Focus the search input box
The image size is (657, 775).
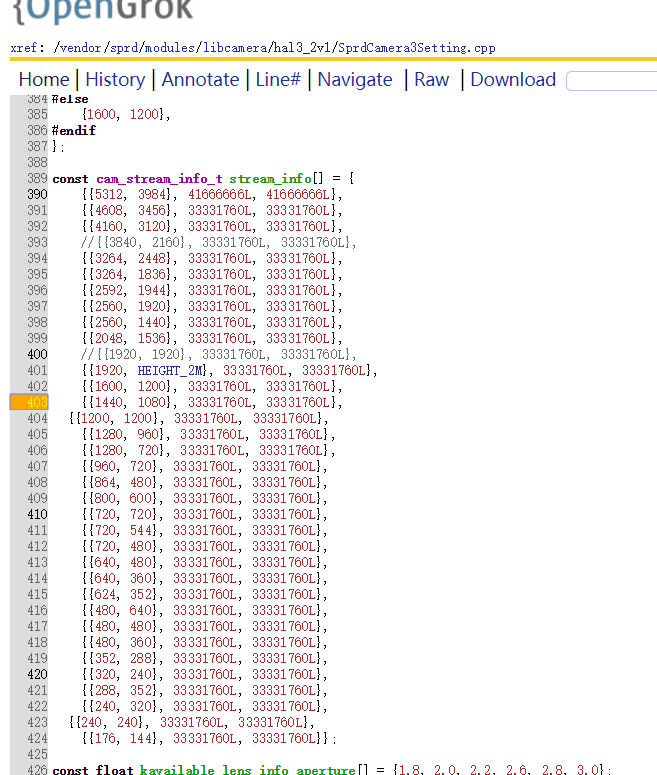[612, 81]
